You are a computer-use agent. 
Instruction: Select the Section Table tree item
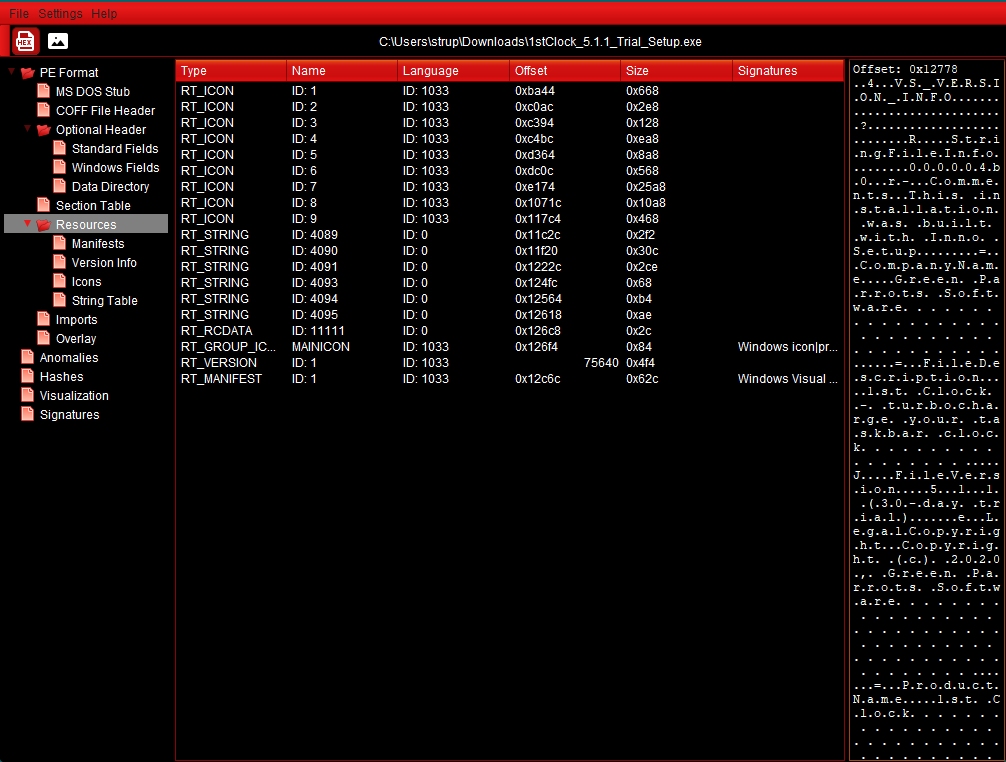point(93,205)
